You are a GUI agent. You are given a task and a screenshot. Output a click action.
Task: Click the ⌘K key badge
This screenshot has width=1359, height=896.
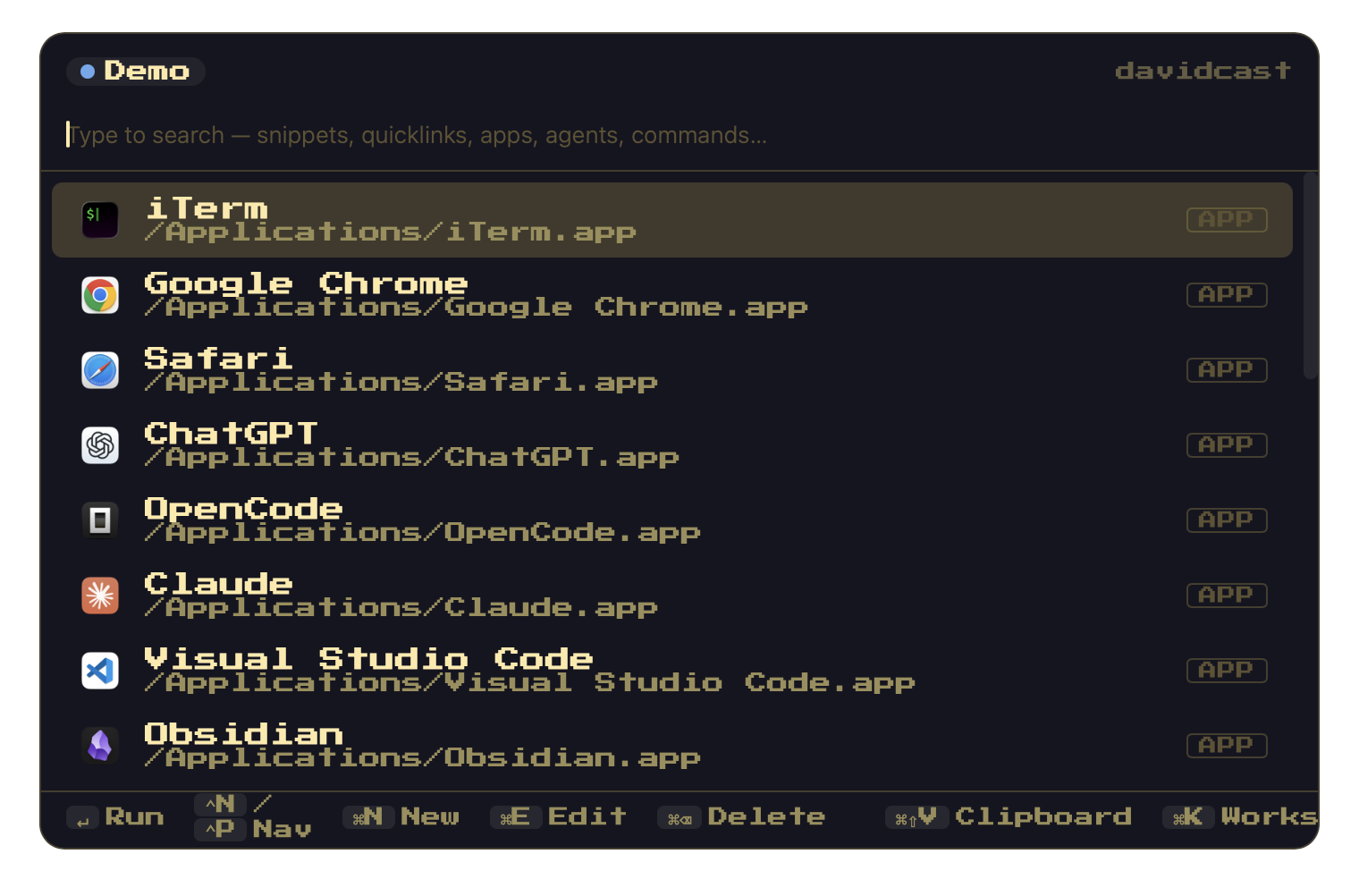(1188, 817)
